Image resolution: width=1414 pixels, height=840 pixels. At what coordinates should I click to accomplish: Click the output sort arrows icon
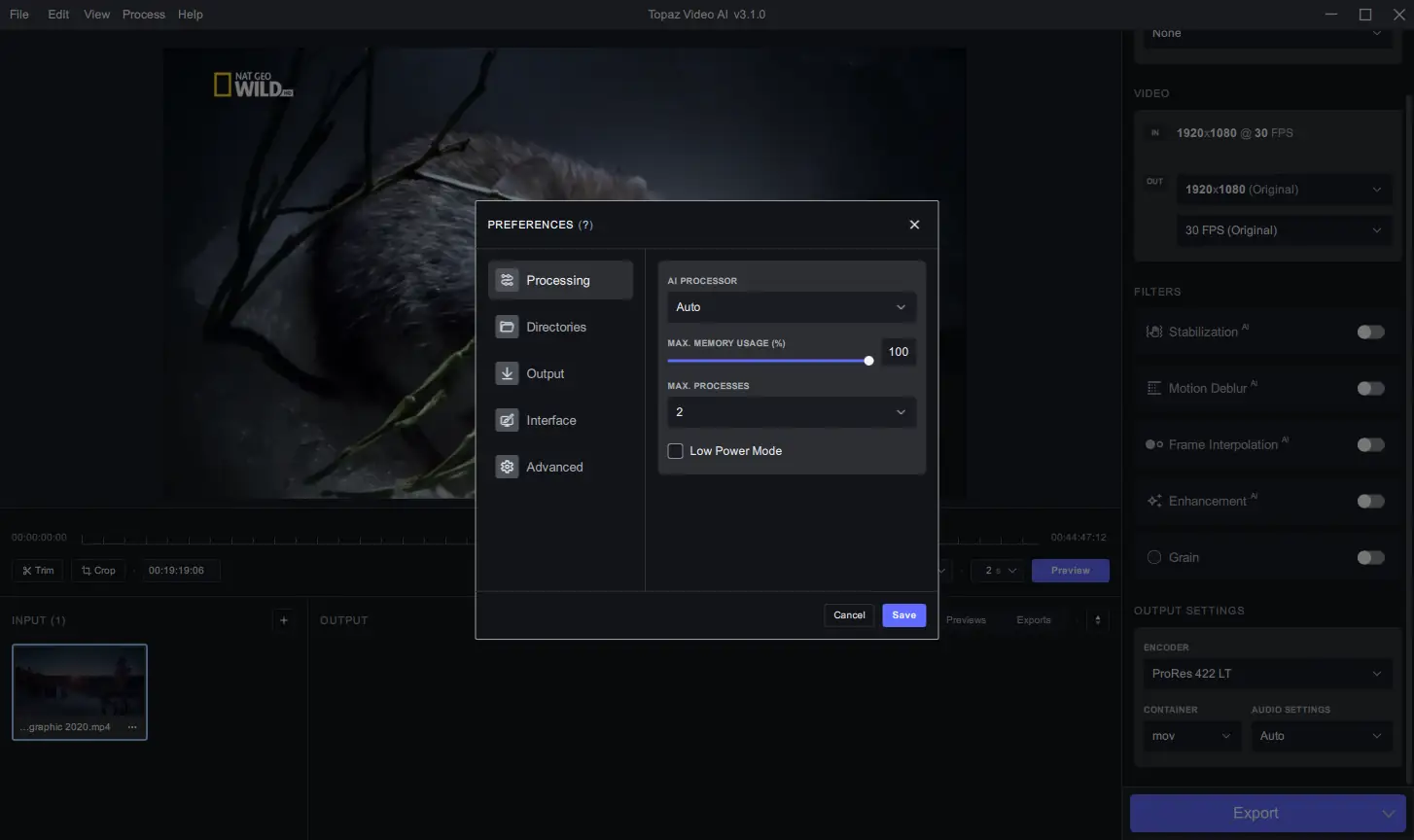(x=1098, y=620)
